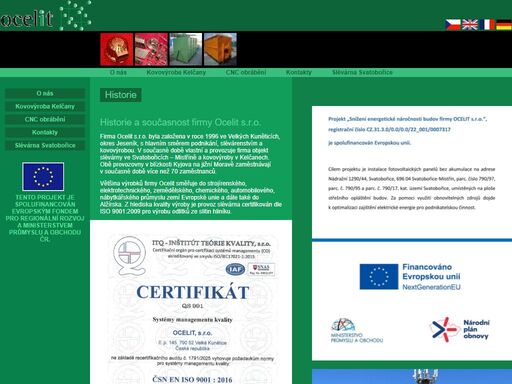Go to 'Kovovýroba Kelčany' in top menu

[176, 72]
